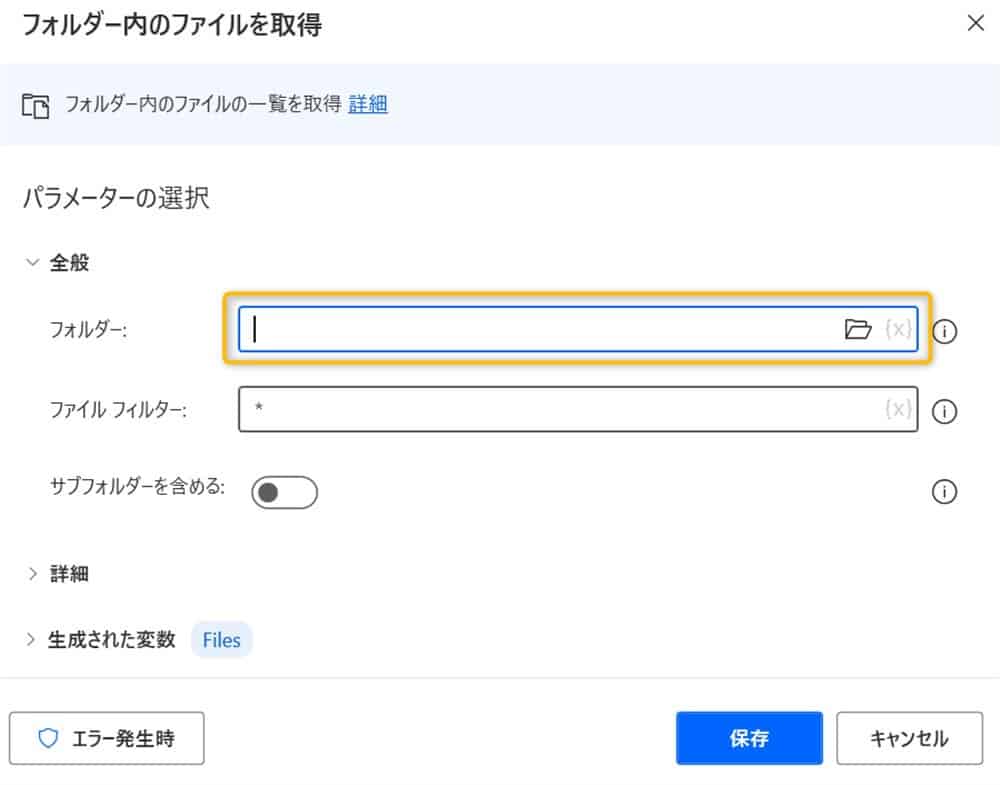Enable the サブフォルダーを含める toggle

click(284, 492)
